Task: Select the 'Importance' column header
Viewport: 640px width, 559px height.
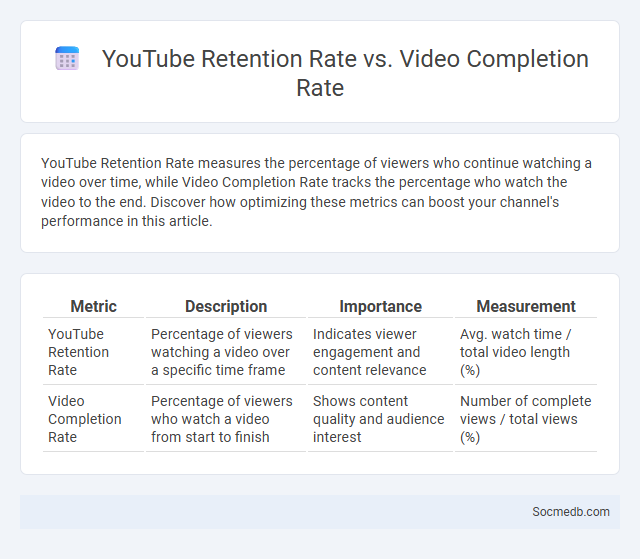Action: coord(380,306)
